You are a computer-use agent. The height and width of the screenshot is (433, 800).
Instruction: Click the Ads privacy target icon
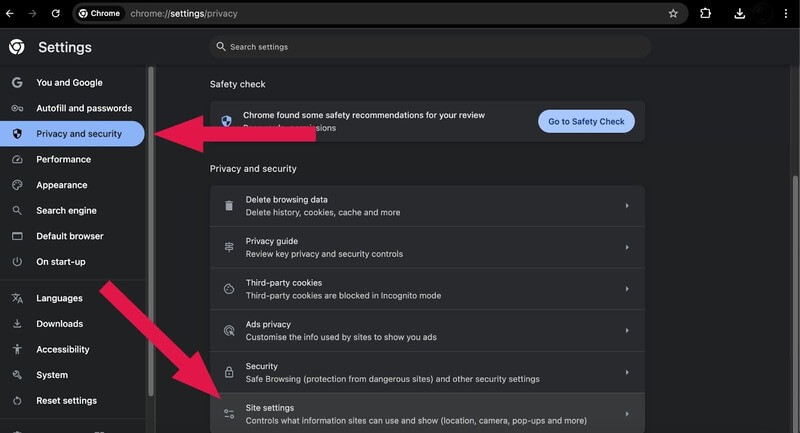tap(229, 330)
